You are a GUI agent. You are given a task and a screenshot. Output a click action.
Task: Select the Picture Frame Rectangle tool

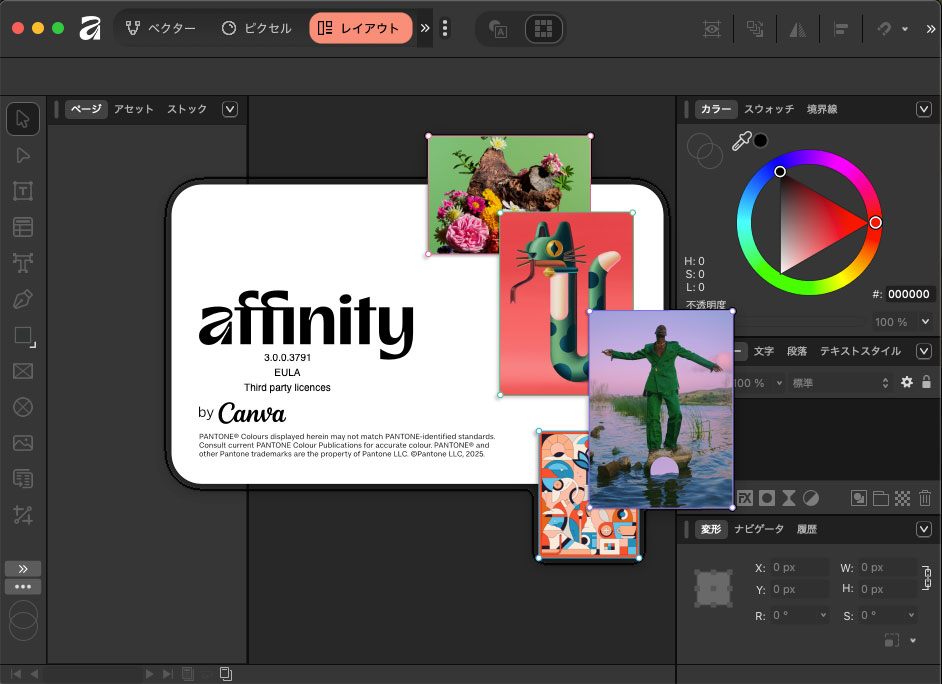[23, 371]
